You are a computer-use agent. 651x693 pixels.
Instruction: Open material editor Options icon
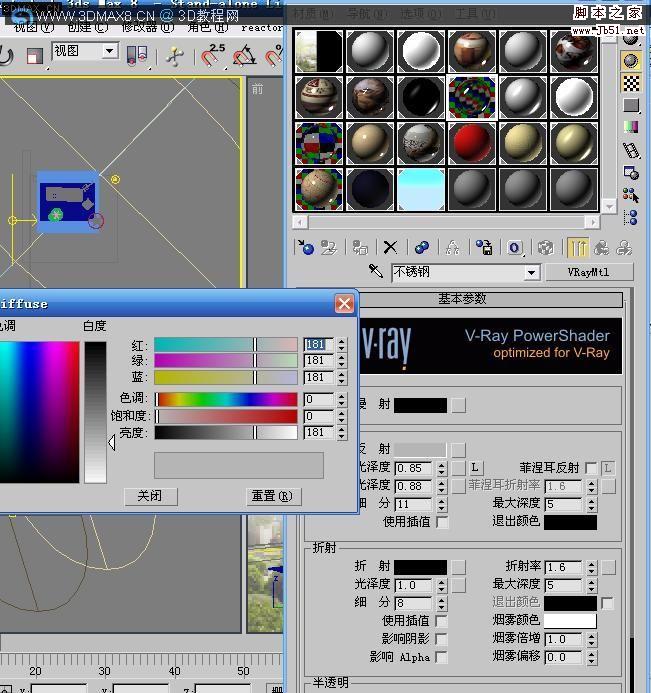click(631, 172)
